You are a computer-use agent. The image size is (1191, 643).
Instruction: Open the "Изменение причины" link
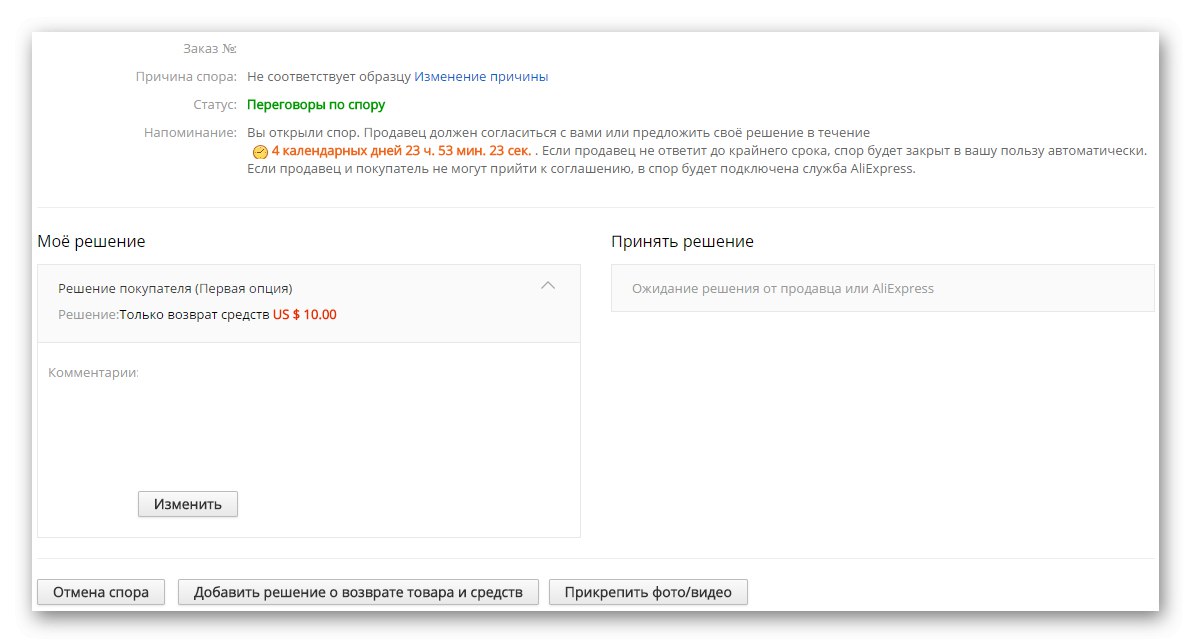coord(482,76)
